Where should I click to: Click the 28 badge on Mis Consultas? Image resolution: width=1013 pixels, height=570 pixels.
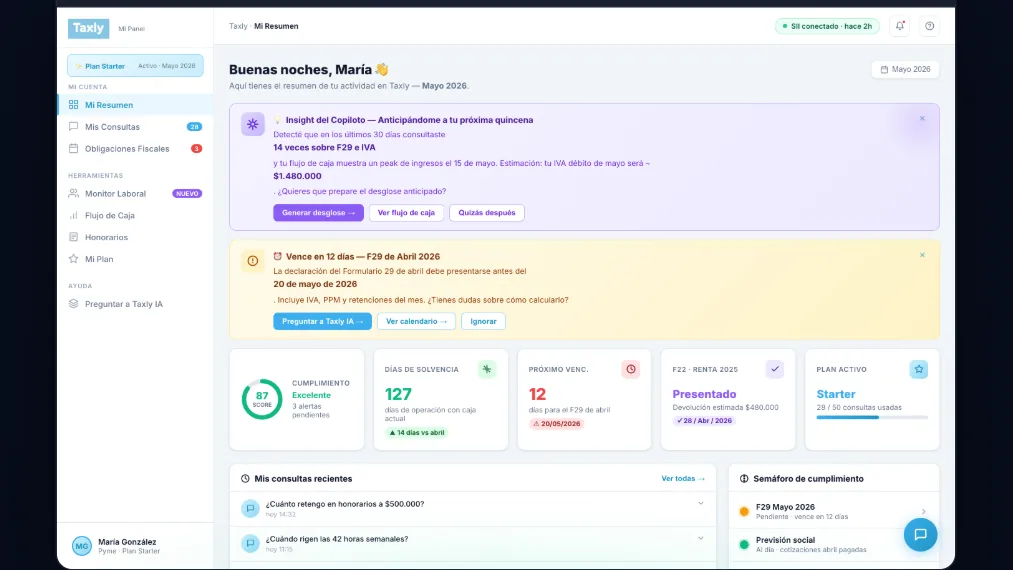coord(194,127)
